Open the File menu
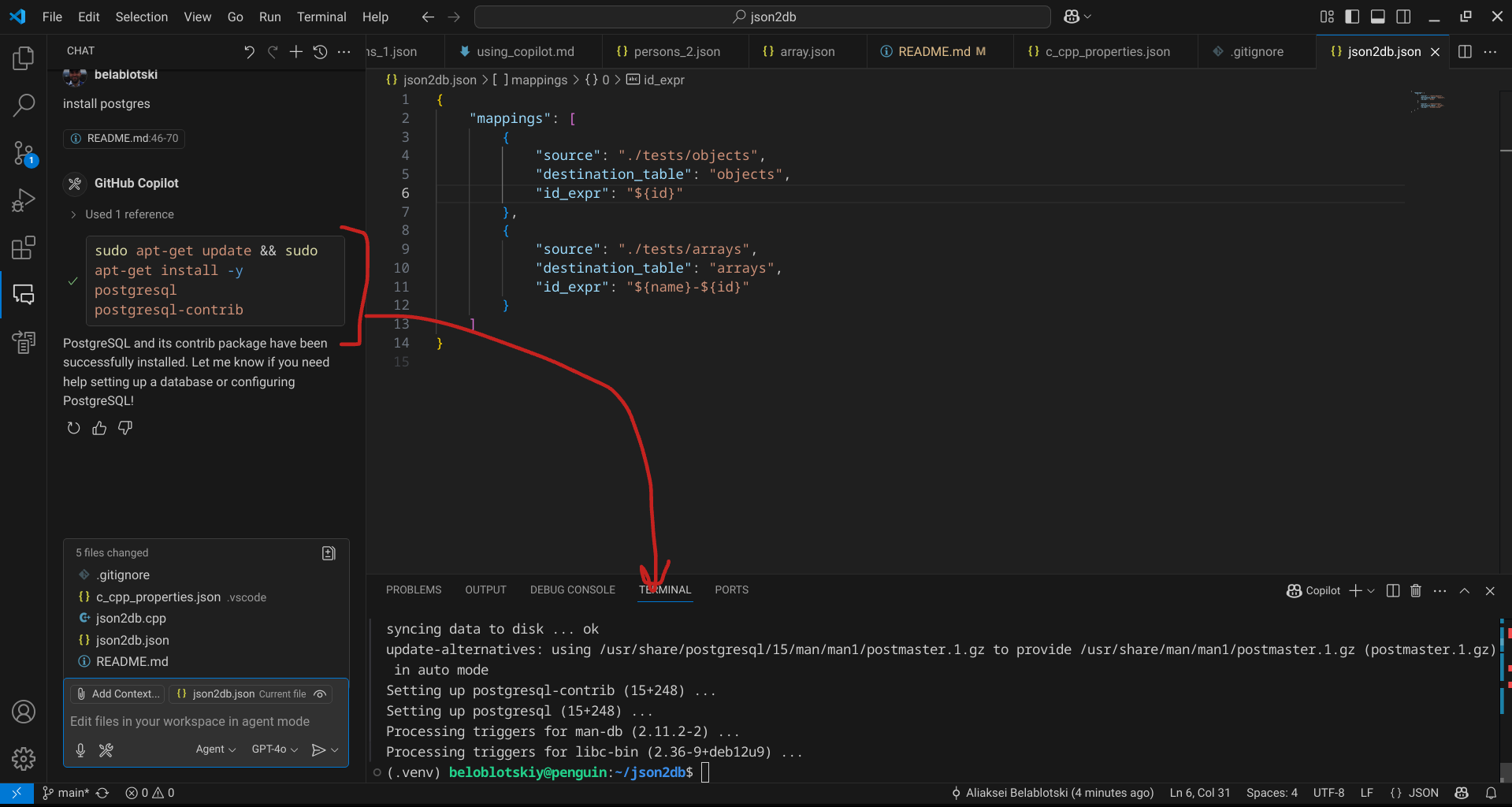Viewport: 1512px width, 807px height. coord(52,17)
